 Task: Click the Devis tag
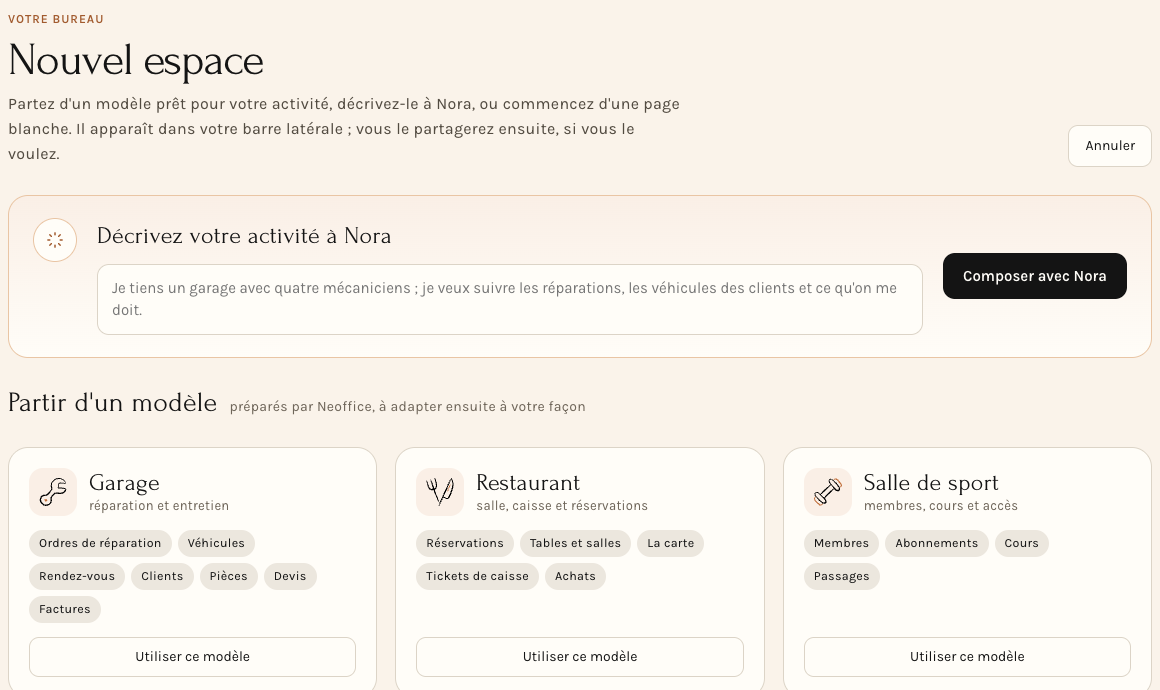coord(290,576)
